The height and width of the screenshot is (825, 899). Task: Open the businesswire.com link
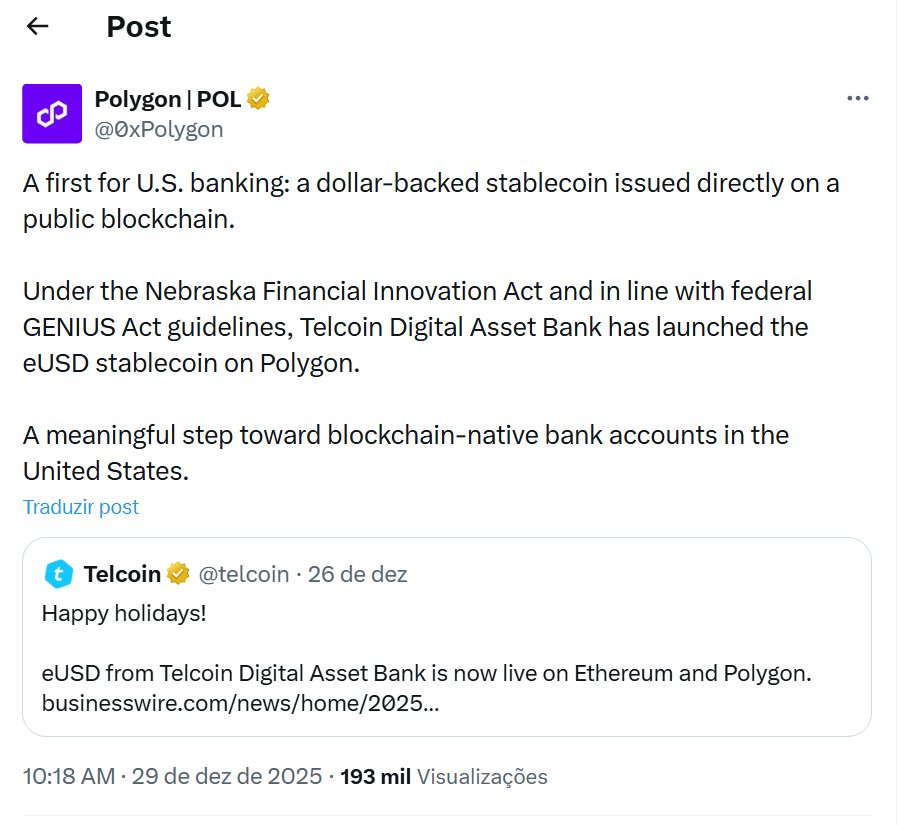[x=240, y=703]
